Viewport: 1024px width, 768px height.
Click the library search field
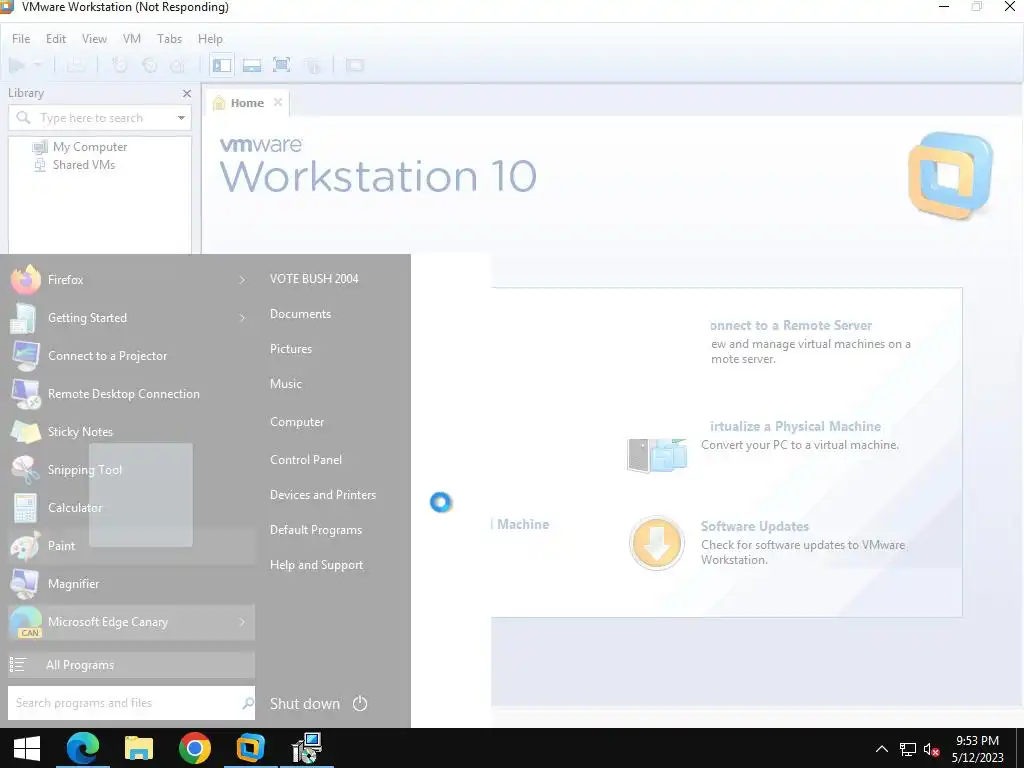pyautogui.click(x=99, y=118)
